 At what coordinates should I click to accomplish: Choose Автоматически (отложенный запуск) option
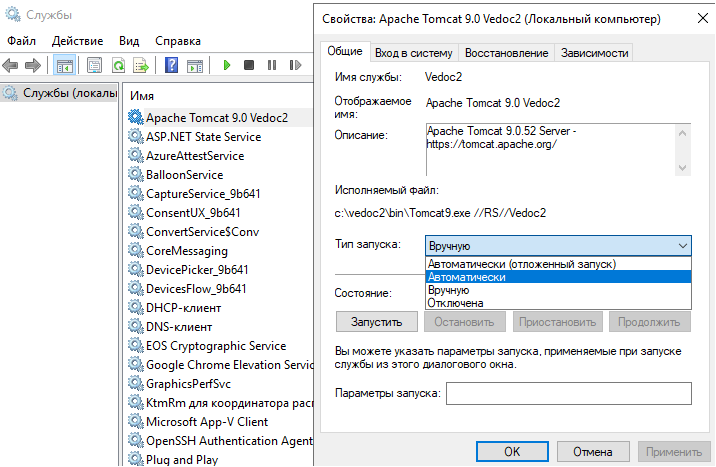558,264
